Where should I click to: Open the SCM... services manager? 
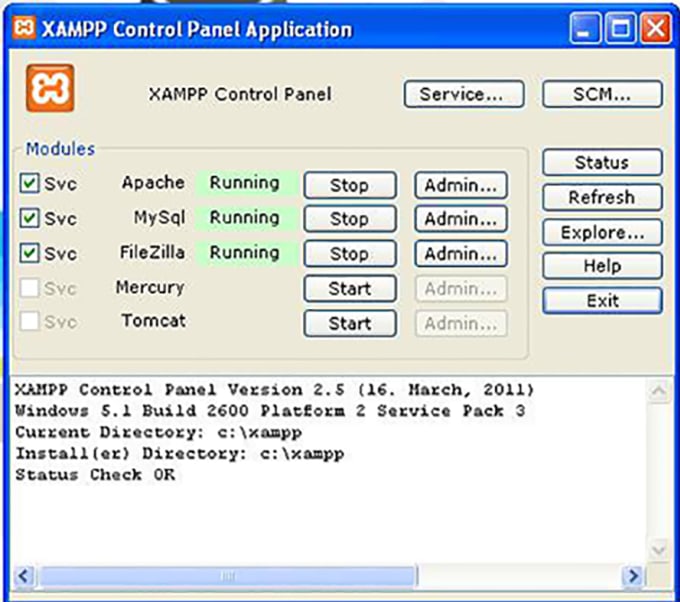[x=602, y=94]
